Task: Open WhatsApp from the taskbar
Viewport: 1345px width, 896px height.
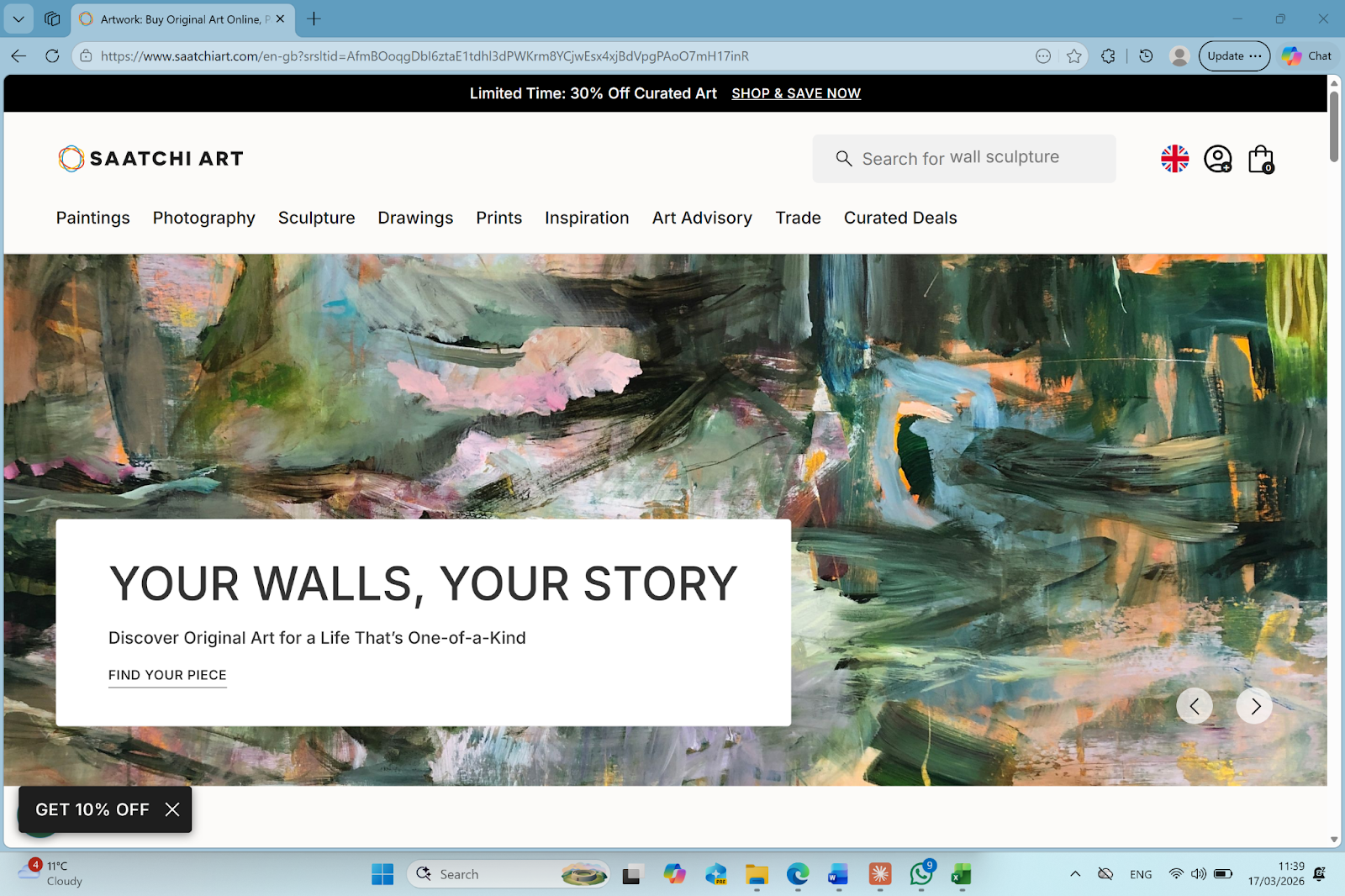Action: [920, 874]
